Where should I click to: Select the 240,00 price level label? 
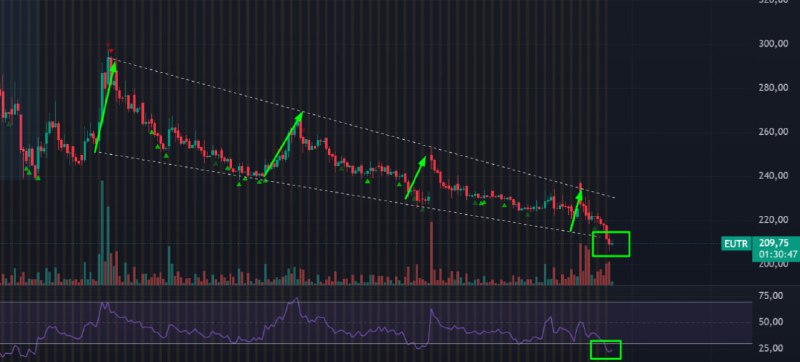[773, 176]
